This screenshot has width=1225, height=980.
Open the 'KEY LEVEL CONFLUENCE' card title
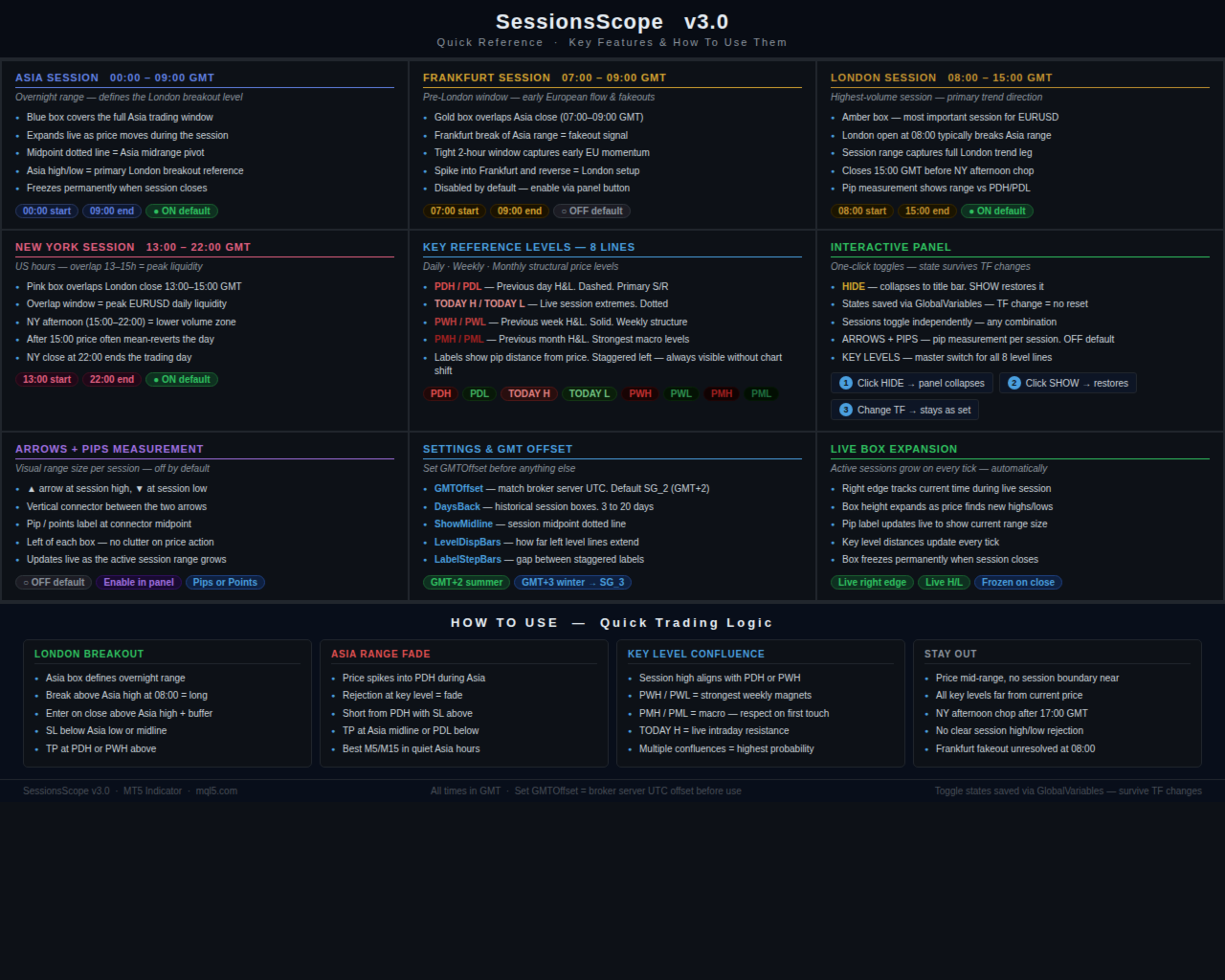(696, 654)
